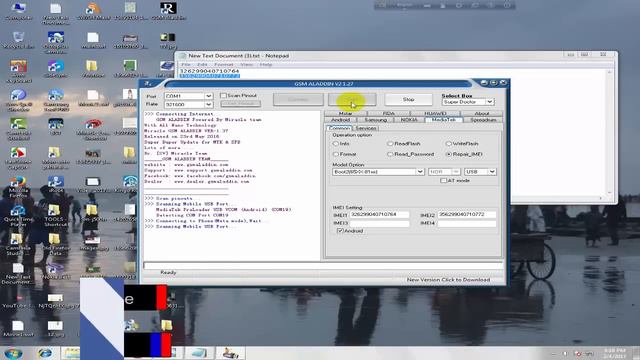The image size is (640, 360).
Task: Switch to the Android tab
Action: click(340, 120)
